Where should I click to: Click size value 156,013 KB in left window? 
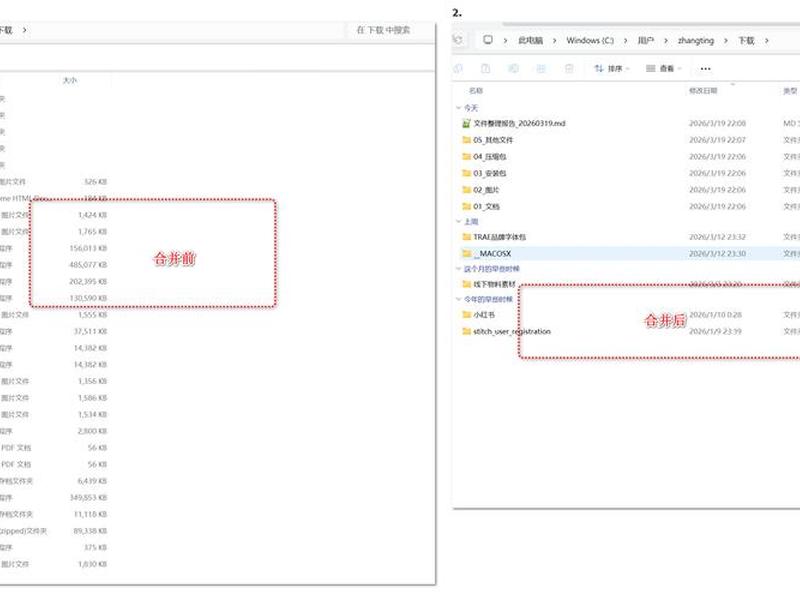[x=88, y=248]
